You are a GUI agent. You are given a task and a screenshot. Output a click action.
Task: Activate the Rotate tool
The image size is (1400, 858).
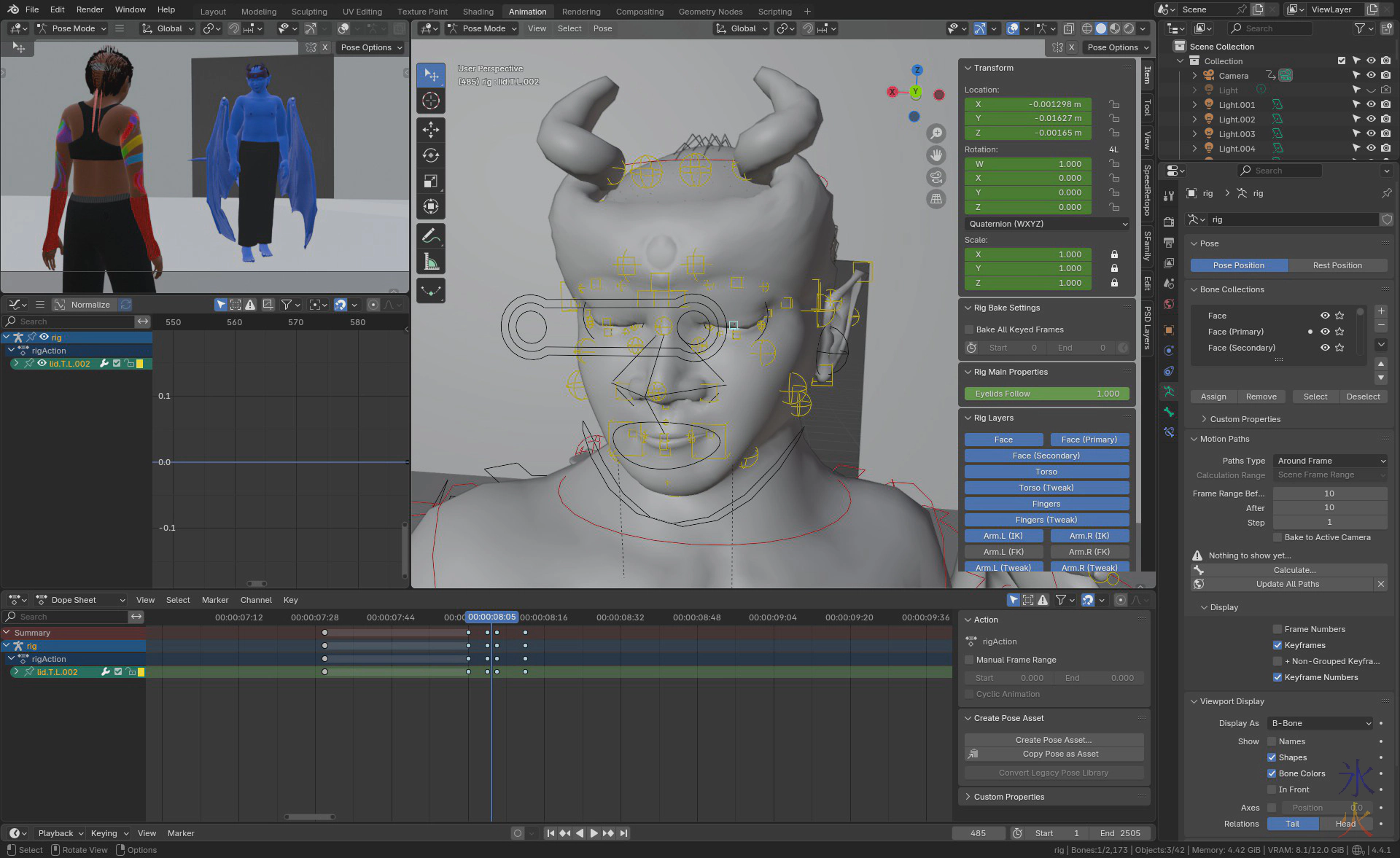[430, 155]
